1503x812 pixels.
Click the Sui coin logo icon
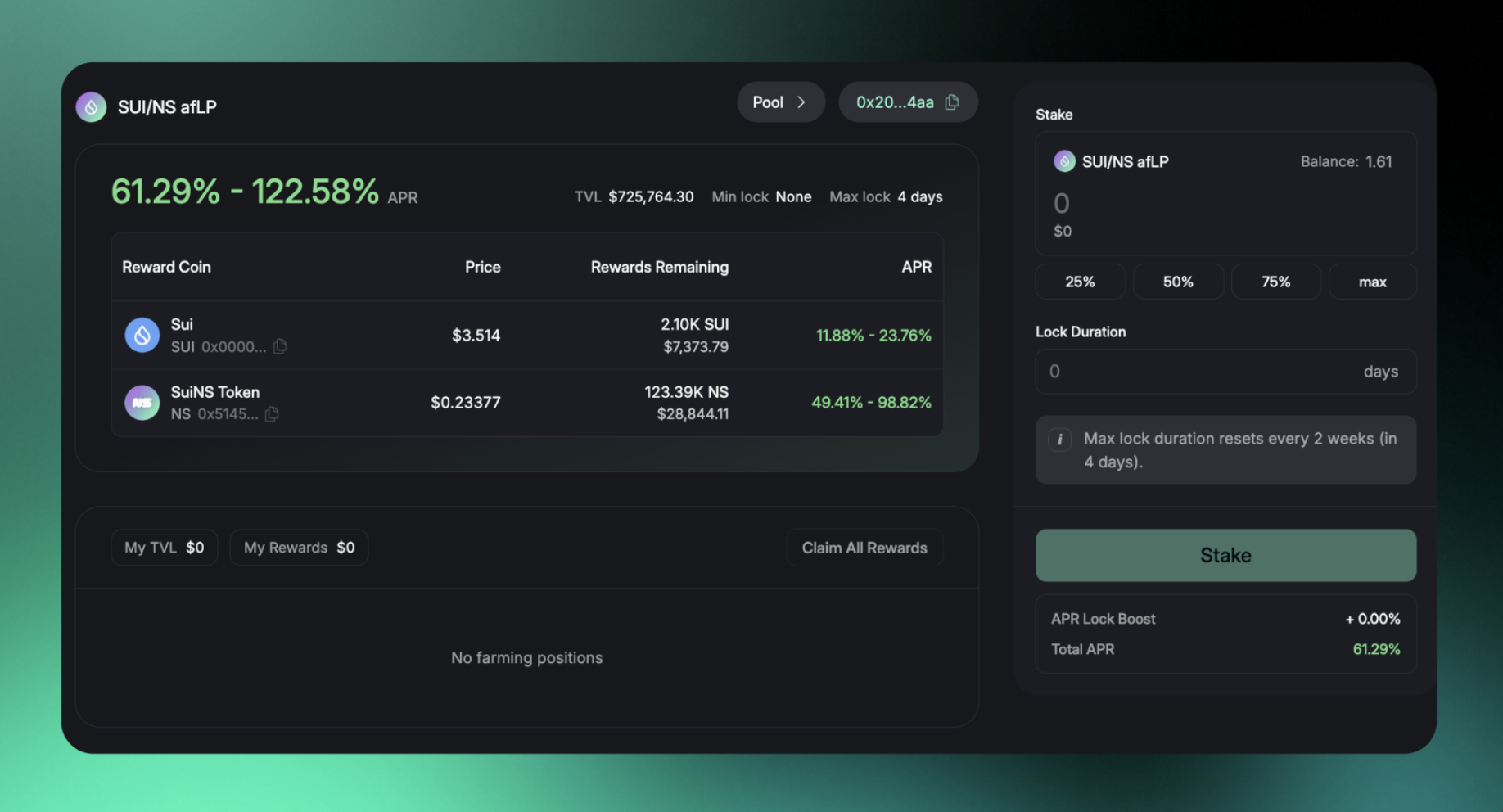(142, 336)
